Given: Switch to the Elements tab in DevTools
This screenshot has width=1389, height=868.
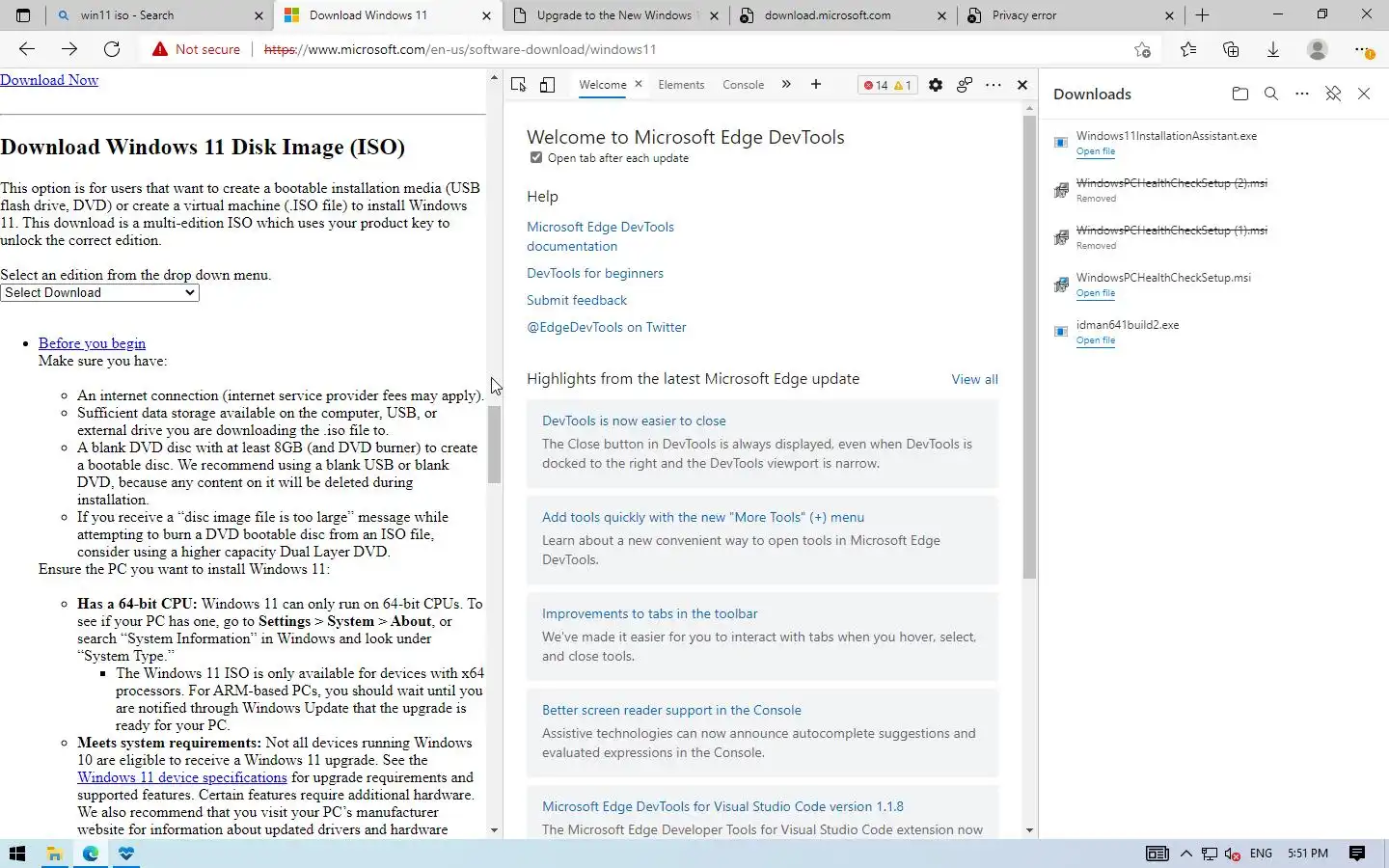Looking at the screenshot, I should (681, 85).
